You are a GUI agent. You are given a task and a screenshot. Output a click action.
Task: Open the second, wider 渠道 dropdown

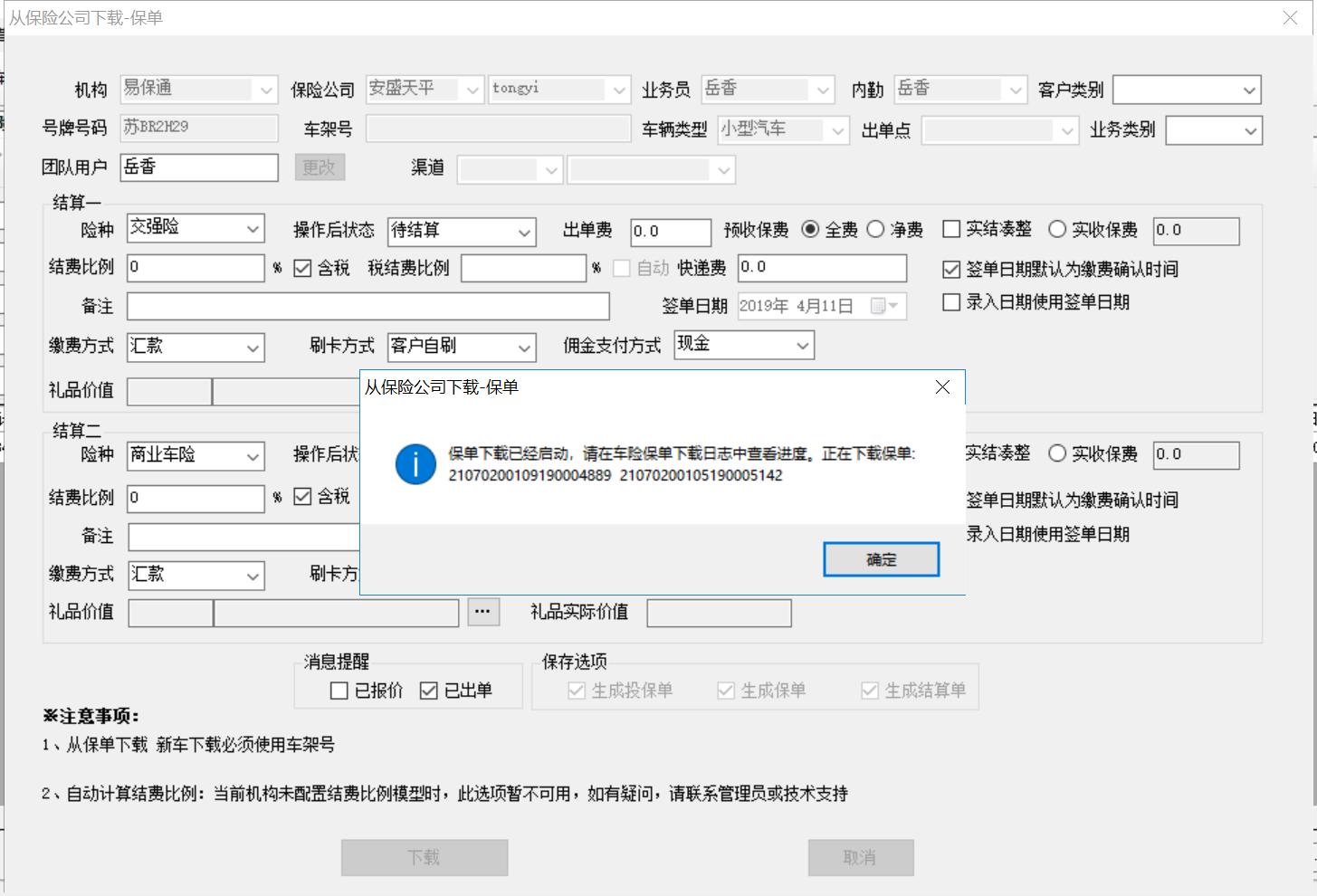coord(651,169)
